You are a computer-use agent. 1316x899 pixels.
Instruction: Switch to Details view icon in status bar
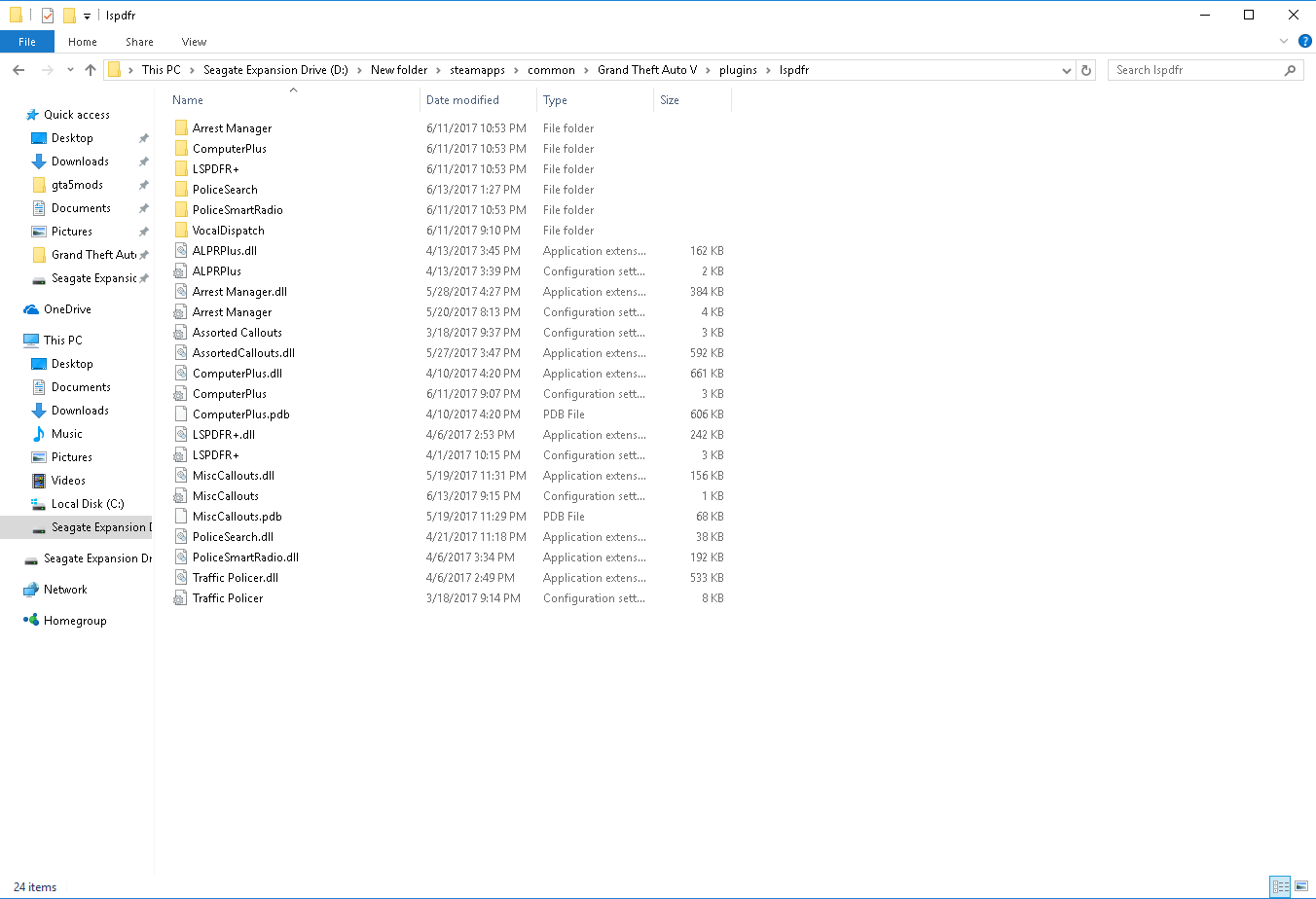1280,886
